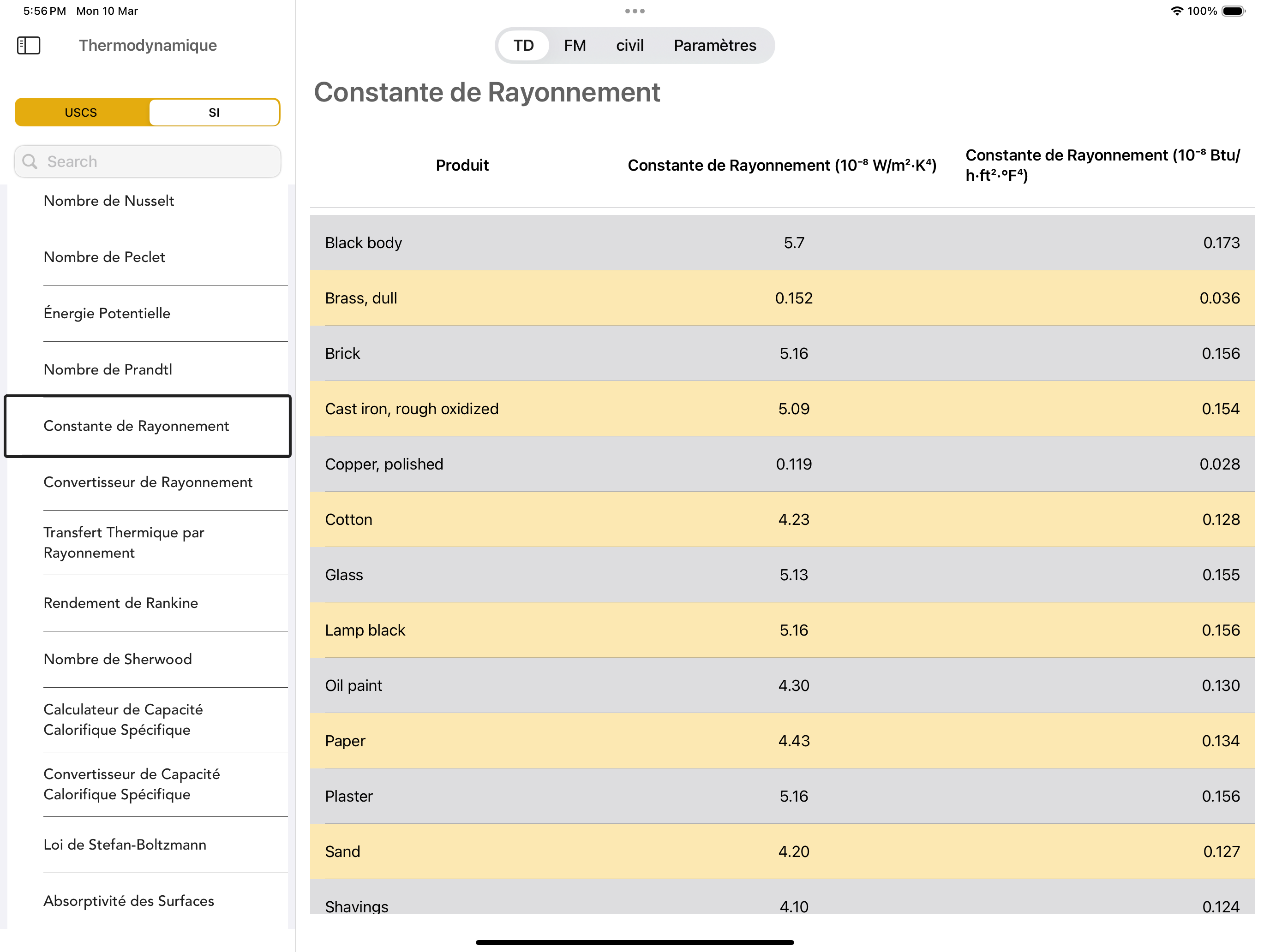This screenshot has height=952, width=1270.
Task: Click Black body value 5.7
Action: tap(794, 244)
